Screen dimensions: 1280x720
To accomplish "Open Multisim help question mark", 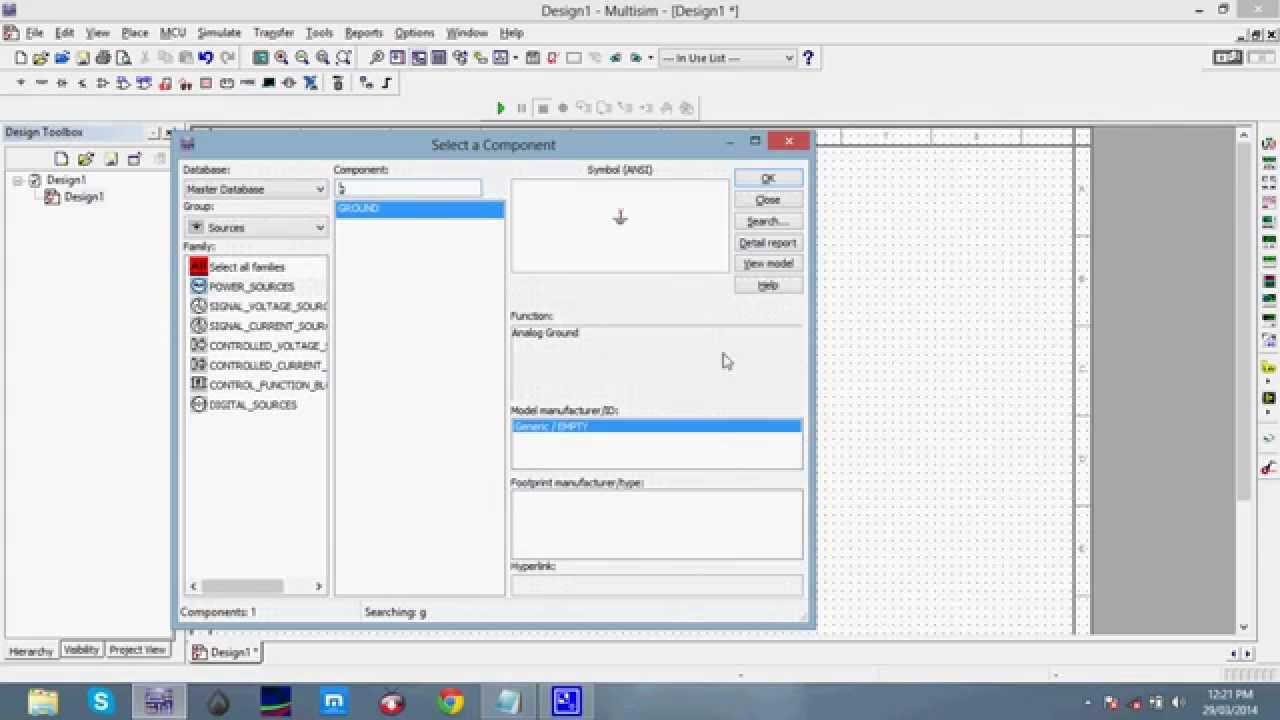I will pos(808,58).
